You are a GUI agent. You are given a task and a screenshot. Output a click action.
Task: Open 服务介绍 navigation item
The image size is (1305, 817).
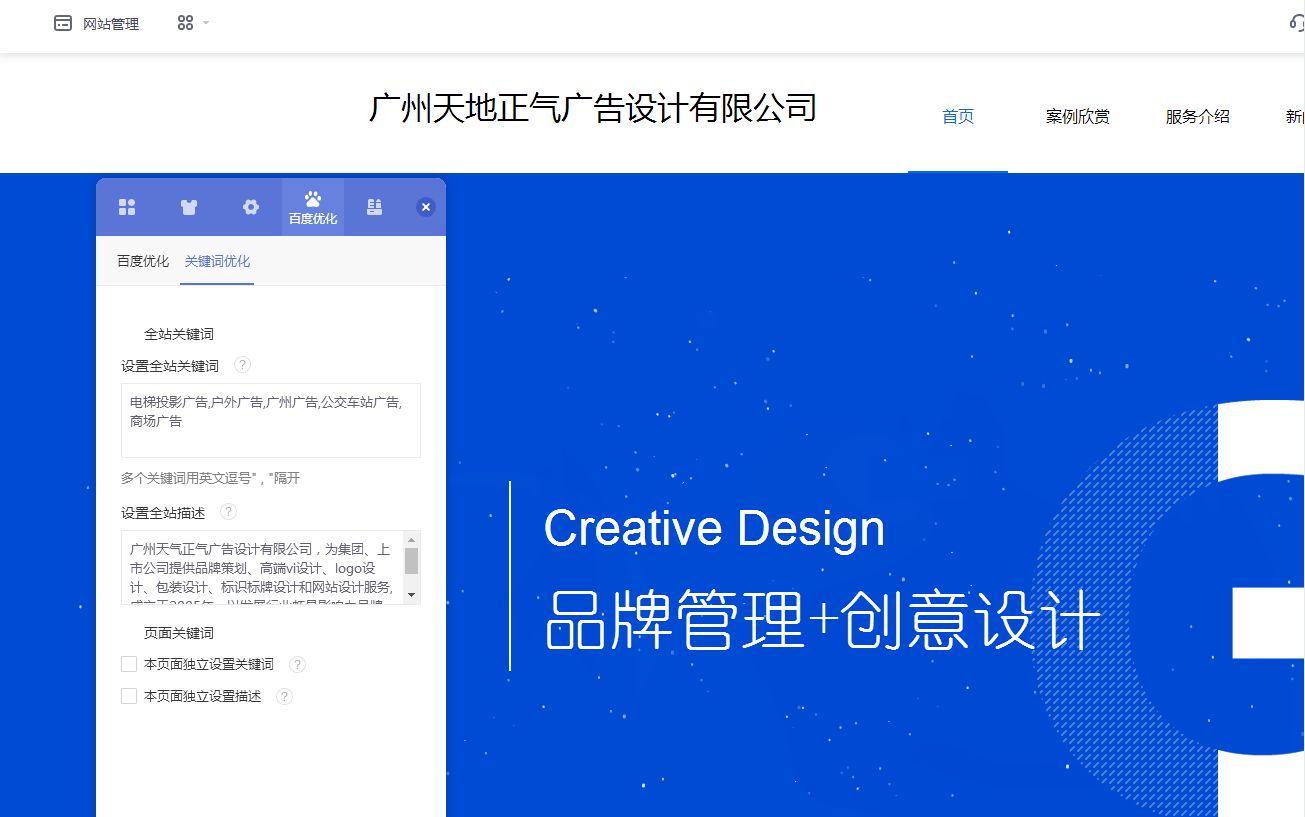pyautogui.click(x=1198, y=116)
